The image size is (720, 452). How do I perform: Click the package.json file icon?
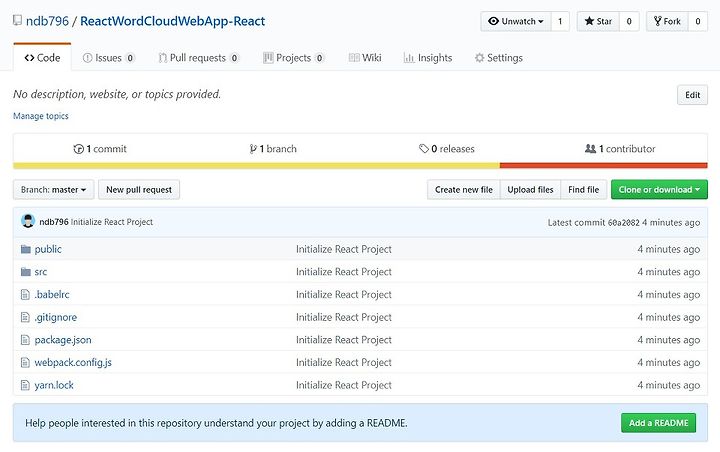pyautogui.click(x=25, y=340)
